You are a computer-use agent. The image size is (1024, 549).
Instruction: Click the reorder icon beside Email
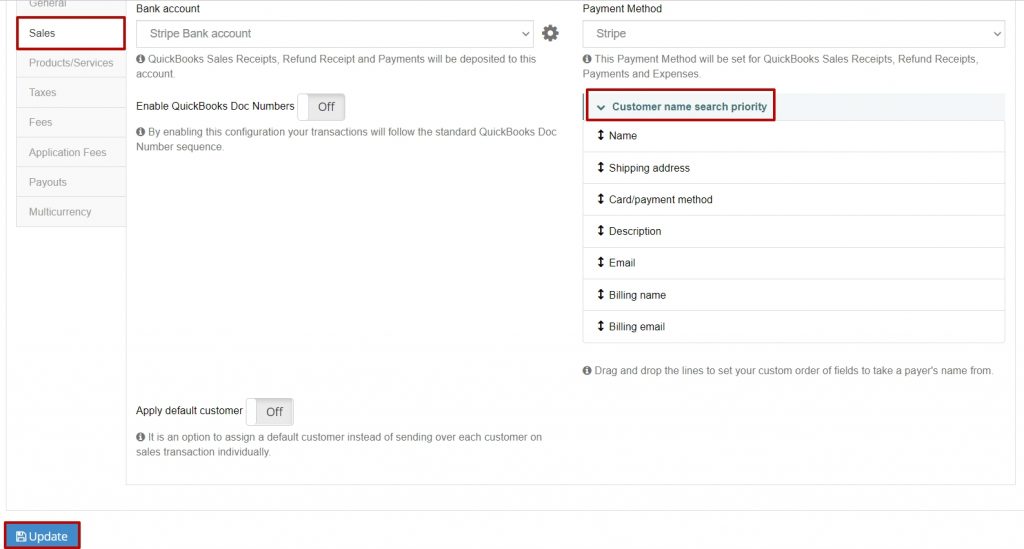[600, 262]
